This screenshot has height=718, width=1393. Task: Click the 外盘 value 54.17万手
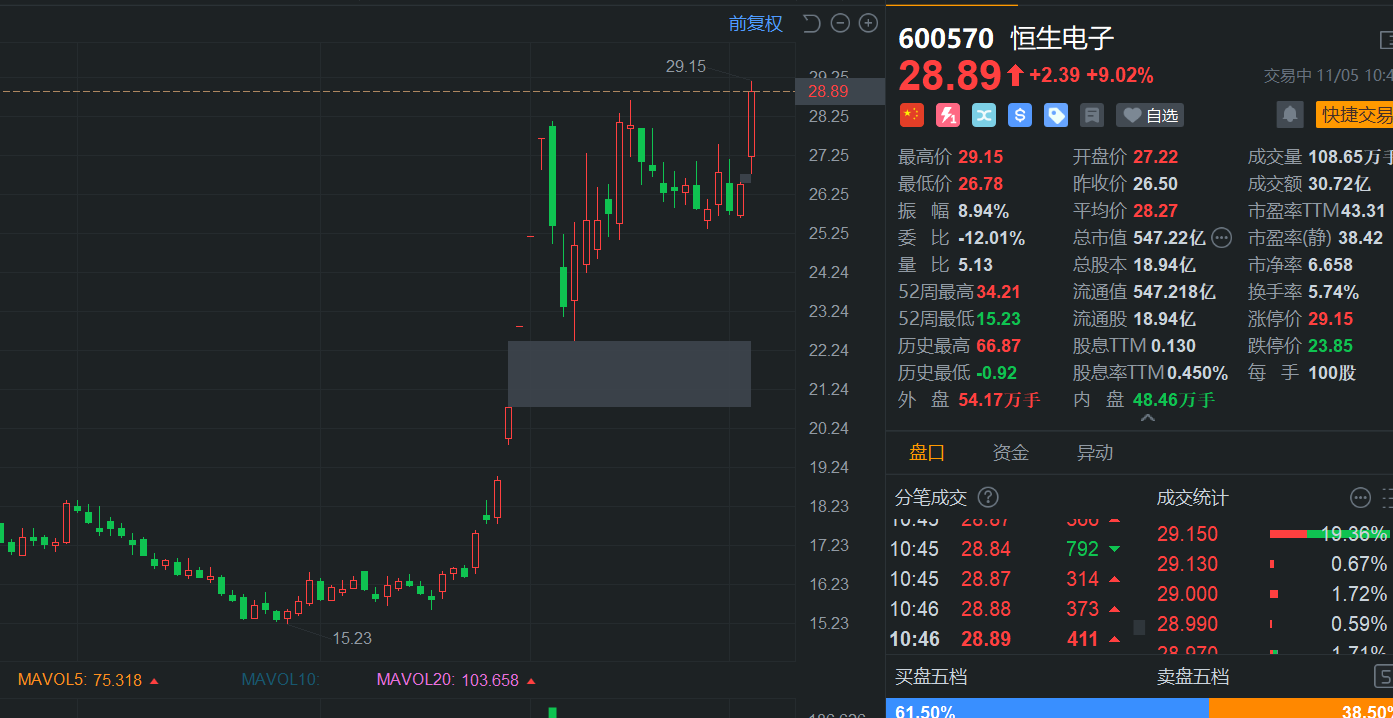point(999,400)
